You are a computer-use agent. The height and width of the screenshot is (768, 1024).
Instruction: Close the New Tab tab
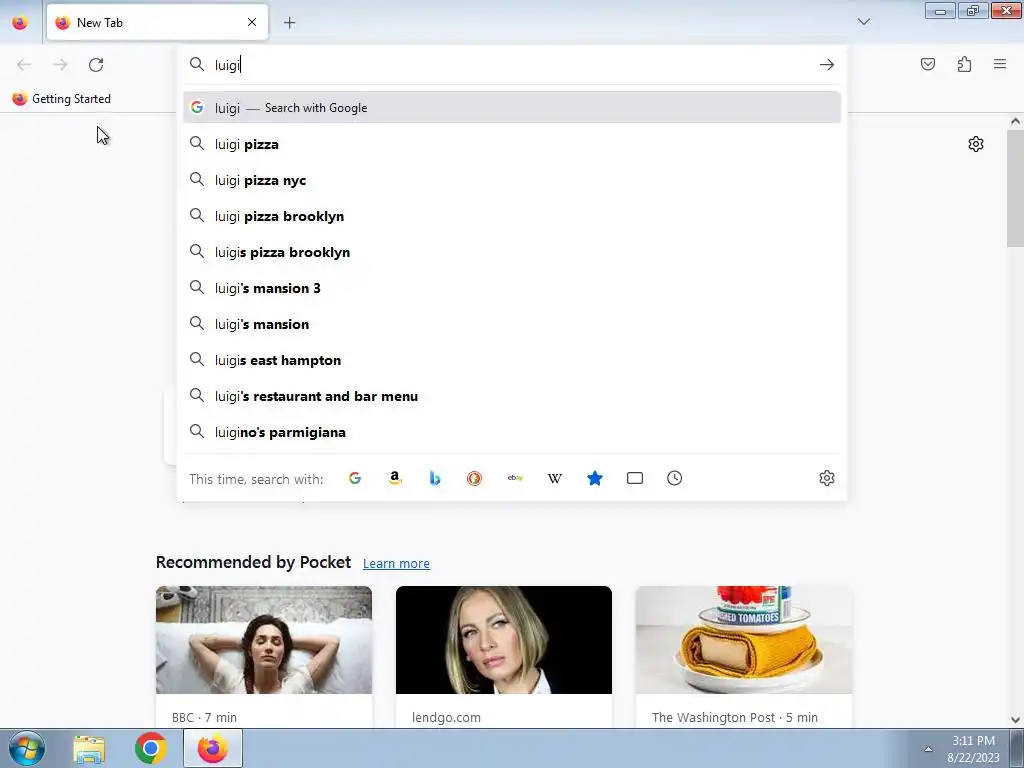tap(252, 22)
